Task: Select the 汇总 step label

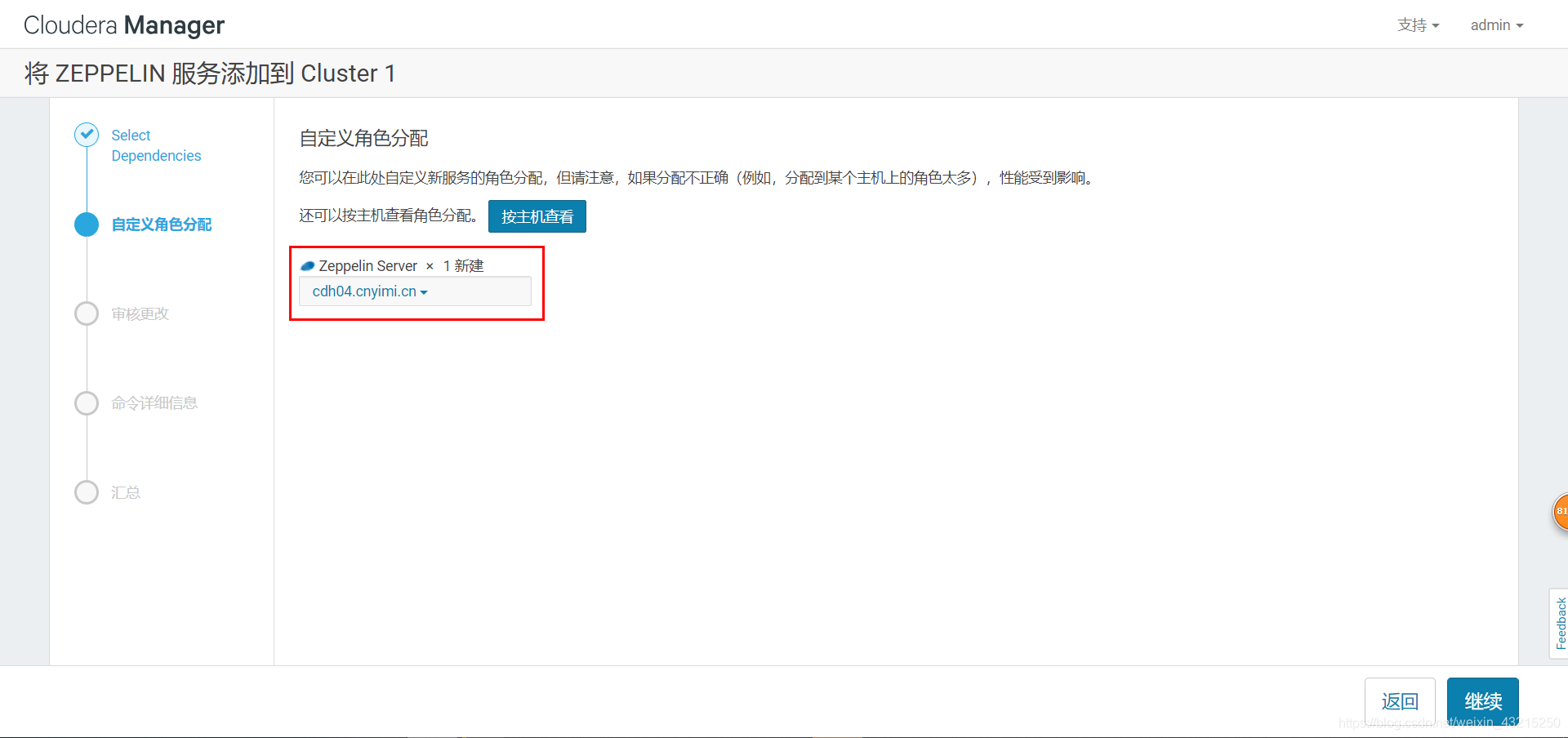Action: (126, 493)
